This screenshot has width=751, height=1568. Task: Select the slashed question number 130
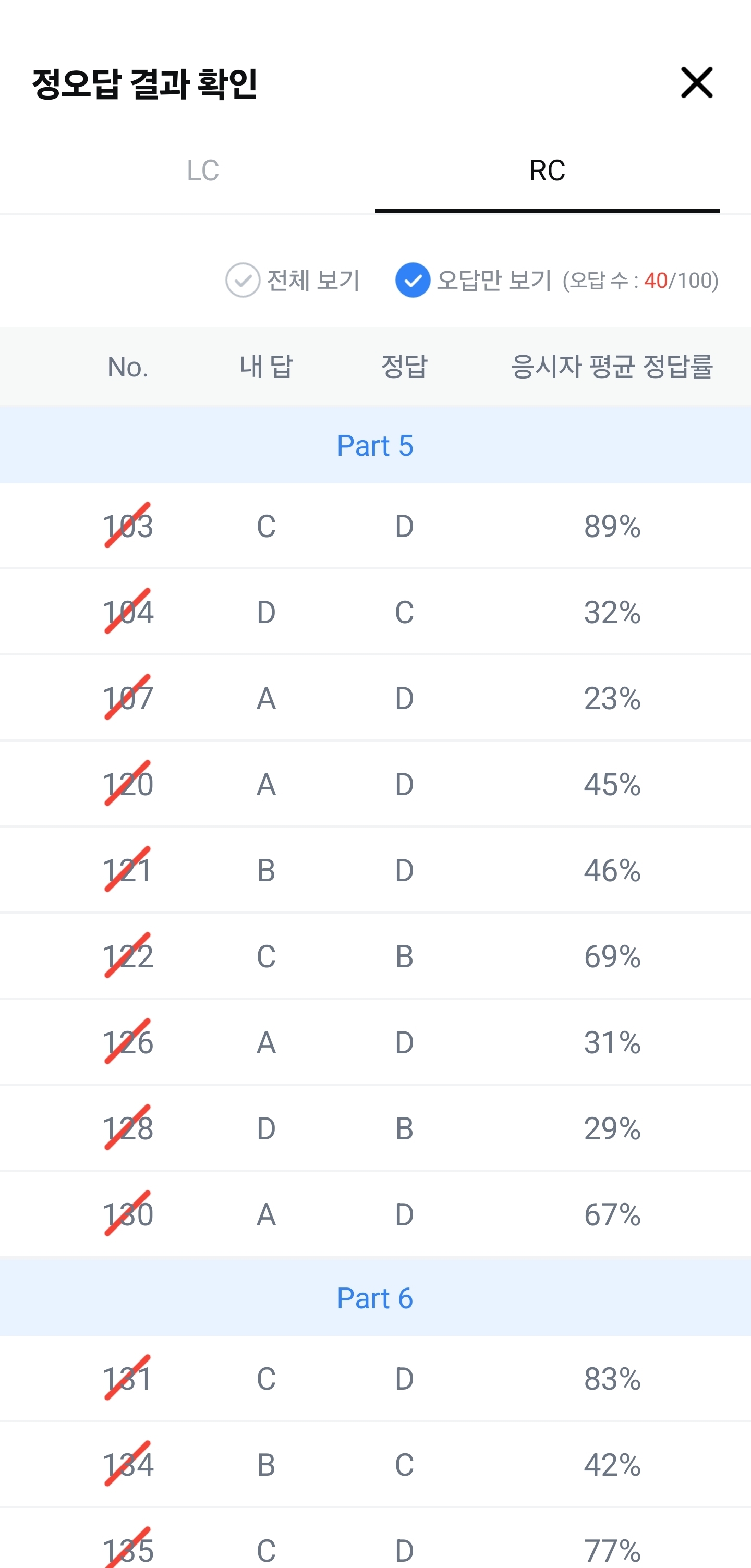[x=128, y=1214]
